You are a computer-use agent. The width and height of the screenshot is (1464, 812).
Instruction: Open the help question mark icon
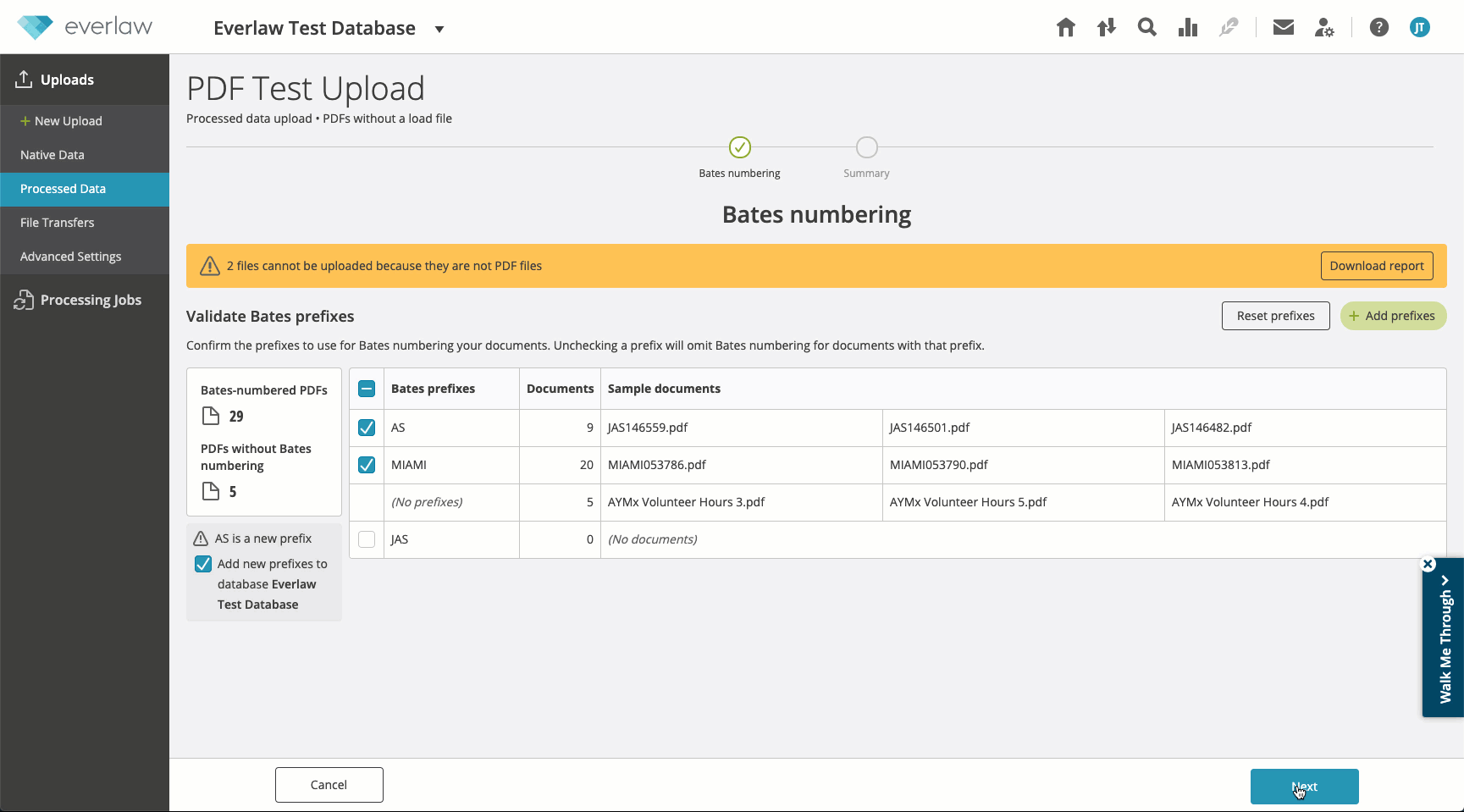1379,28
